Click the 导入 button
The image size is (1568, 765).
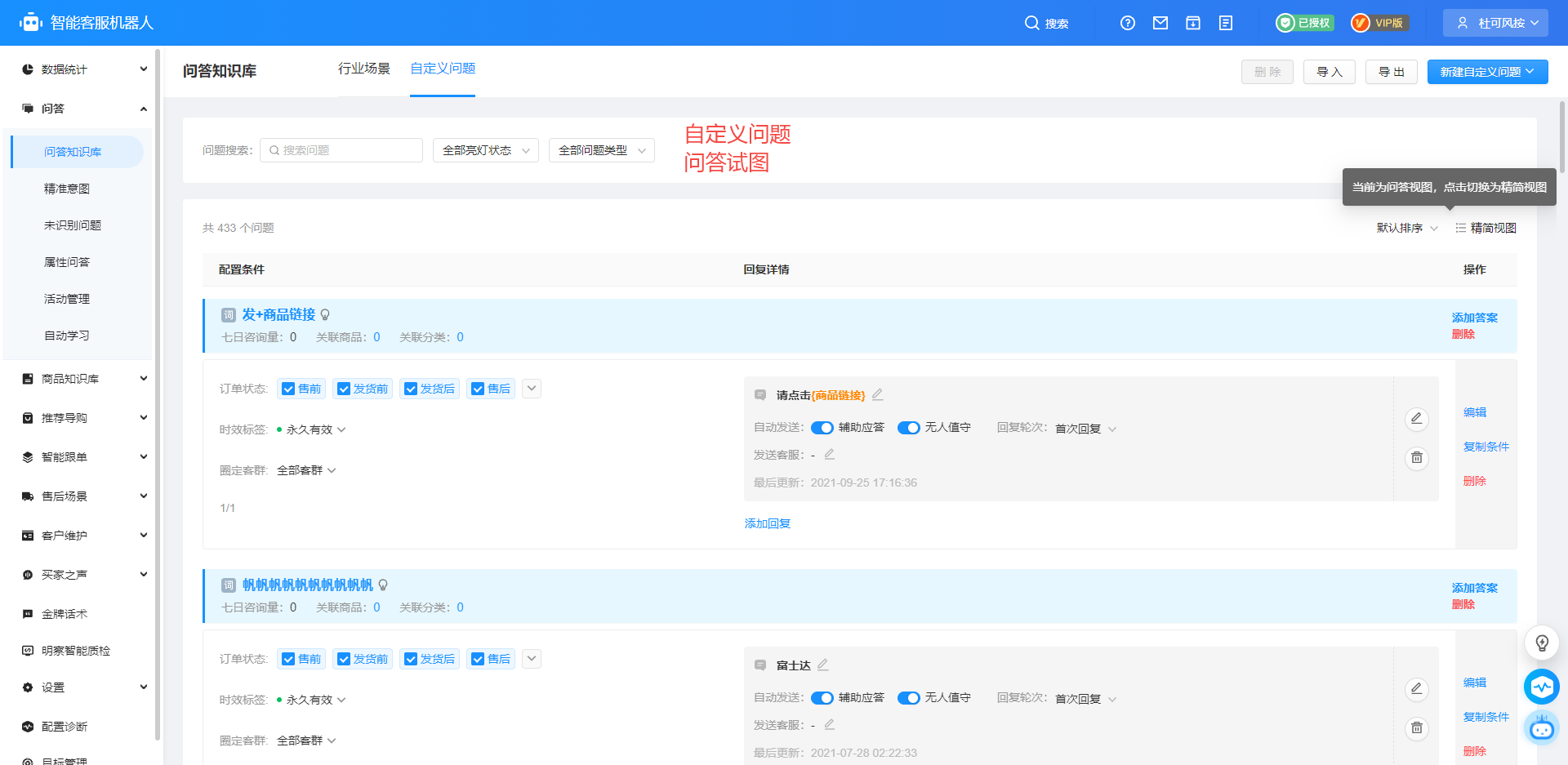coord(1330,72)
